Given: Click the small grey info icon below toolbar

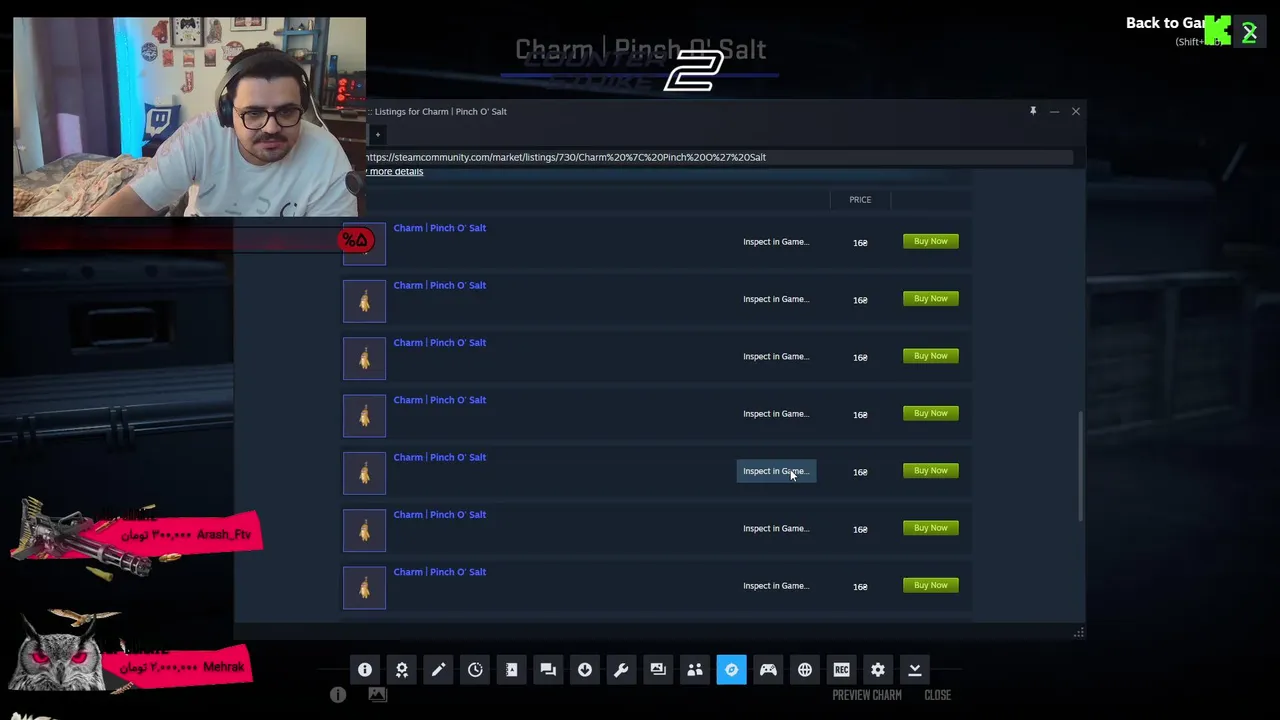Looking at the screenshot, I should pyautogui.click(x=338, y=694).
